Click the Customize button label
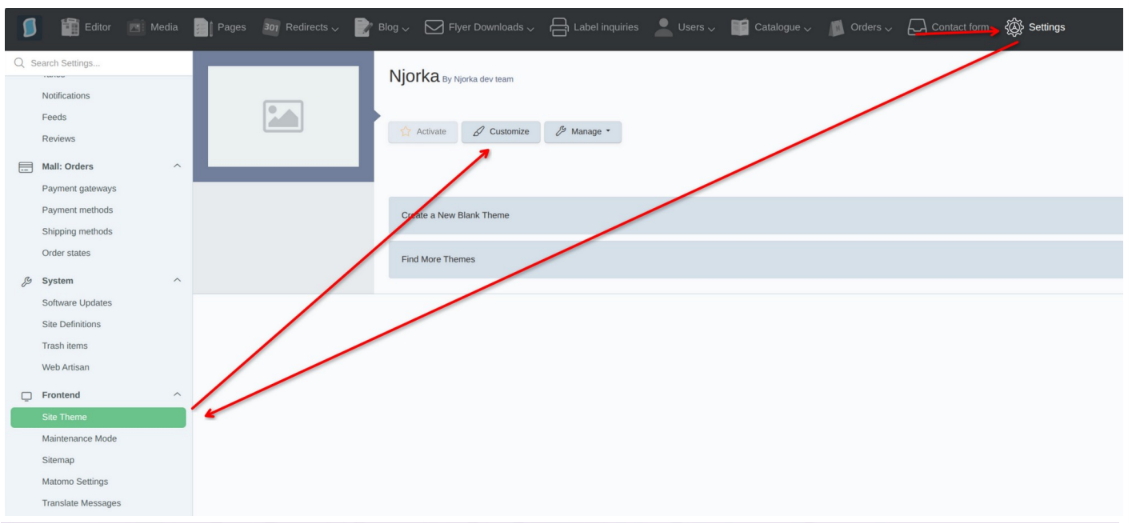 [509, 132]
